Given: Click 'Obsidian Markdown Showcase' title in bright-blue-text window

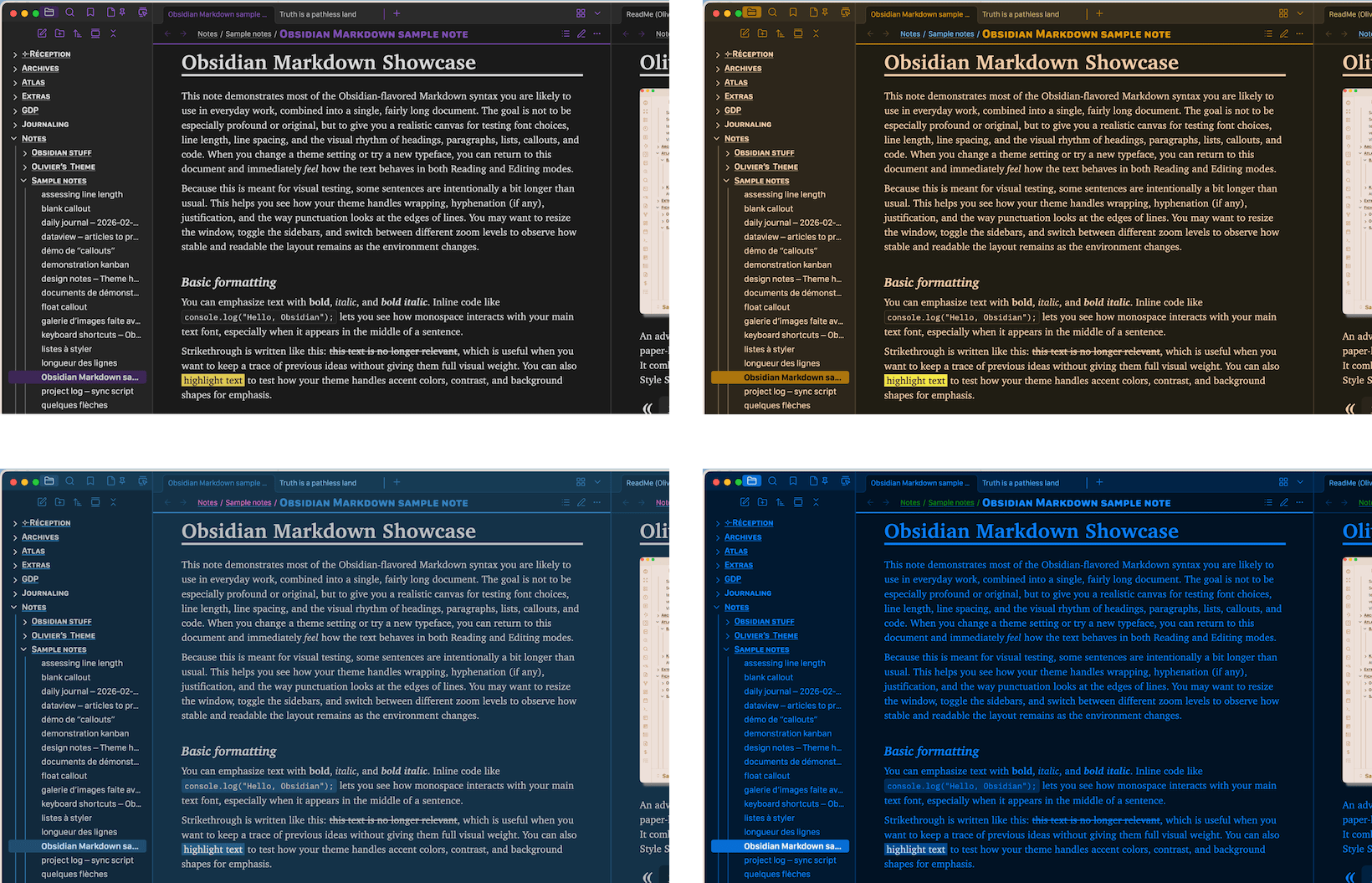Looking at the screenshot, I should click(x=1031, y=531).
